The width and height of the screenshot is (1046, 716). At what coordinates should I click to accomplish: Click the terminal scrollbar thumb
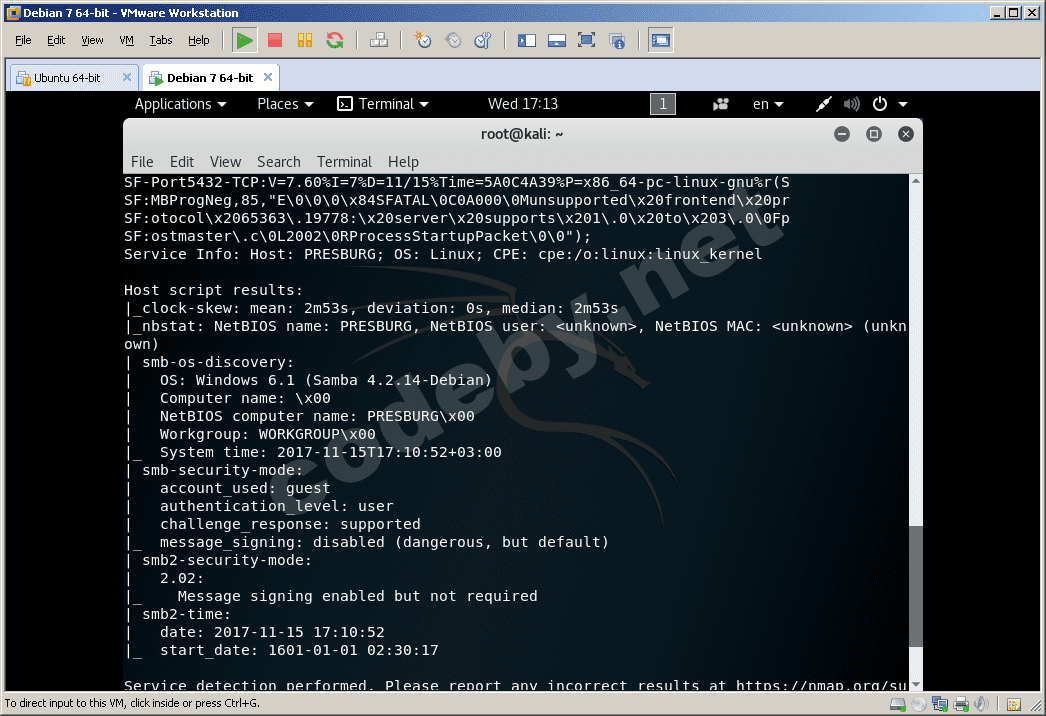pyautogui.click(x=916, y=586)
